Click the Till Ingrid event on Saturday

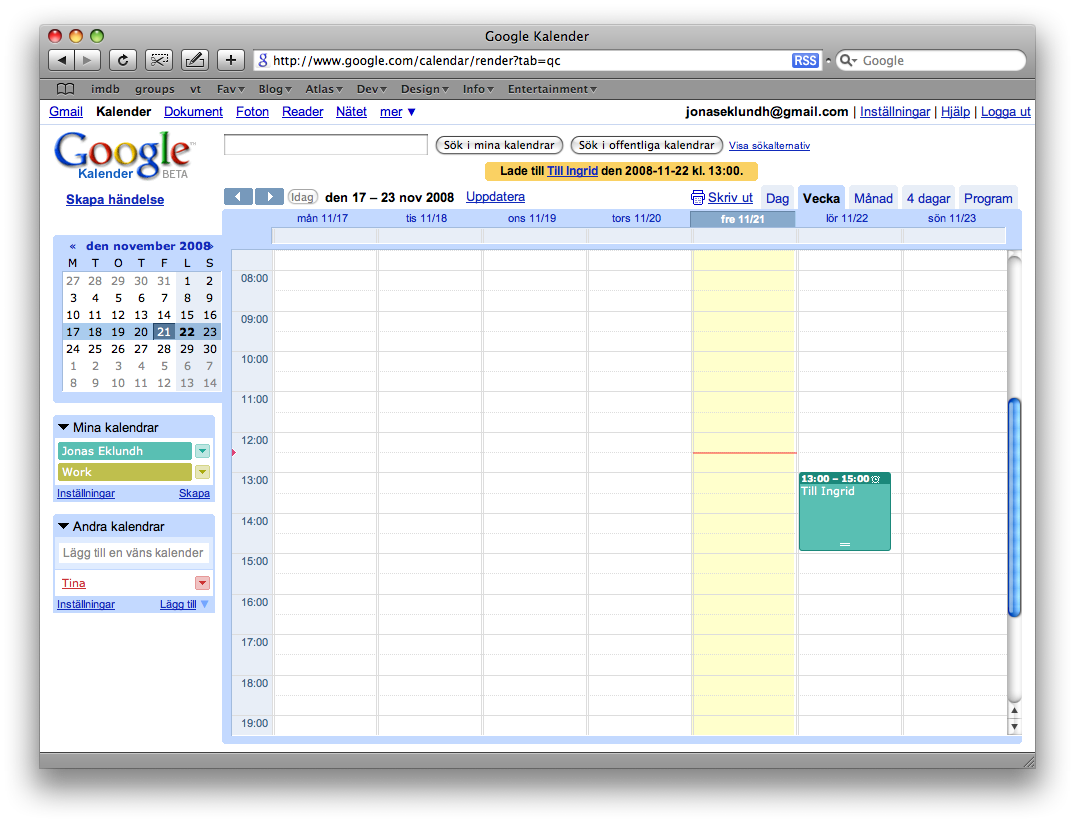point(844,512)
